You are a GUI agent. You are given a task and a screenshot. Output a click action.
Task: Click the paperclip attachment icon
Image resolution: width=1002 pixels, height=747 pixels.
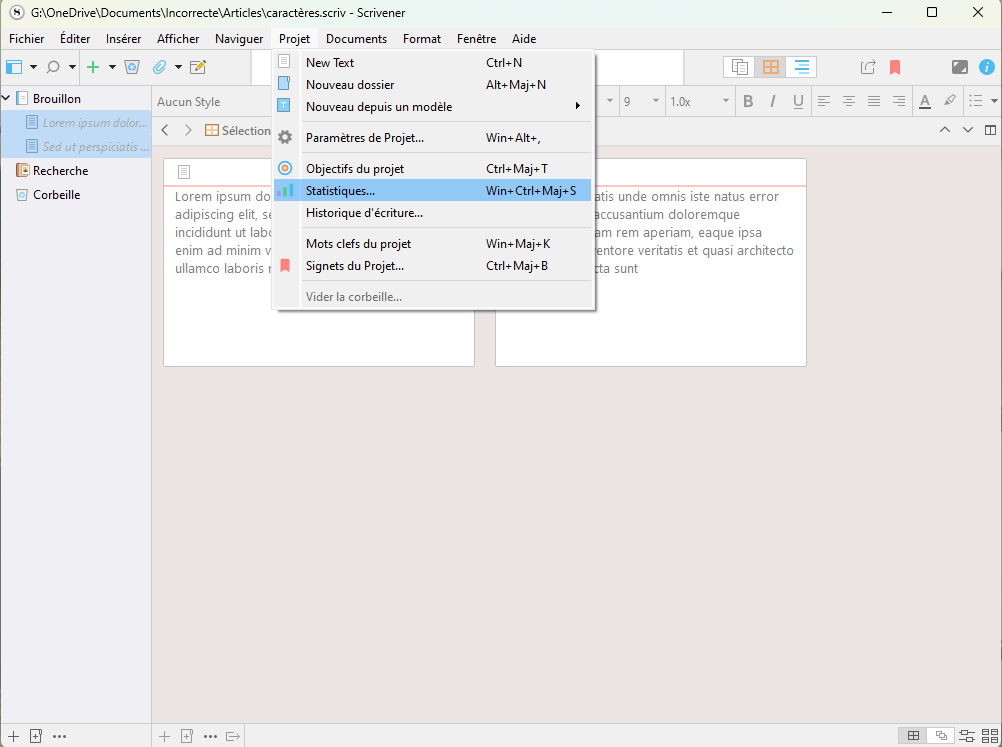(x=159, y=67)
